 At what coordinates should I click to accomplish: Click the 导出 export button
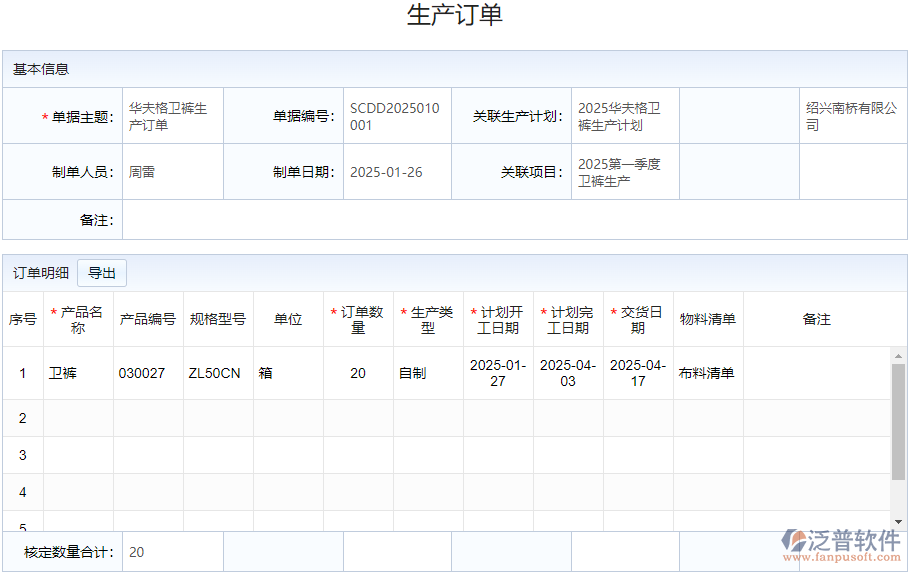tap(102, 273)
